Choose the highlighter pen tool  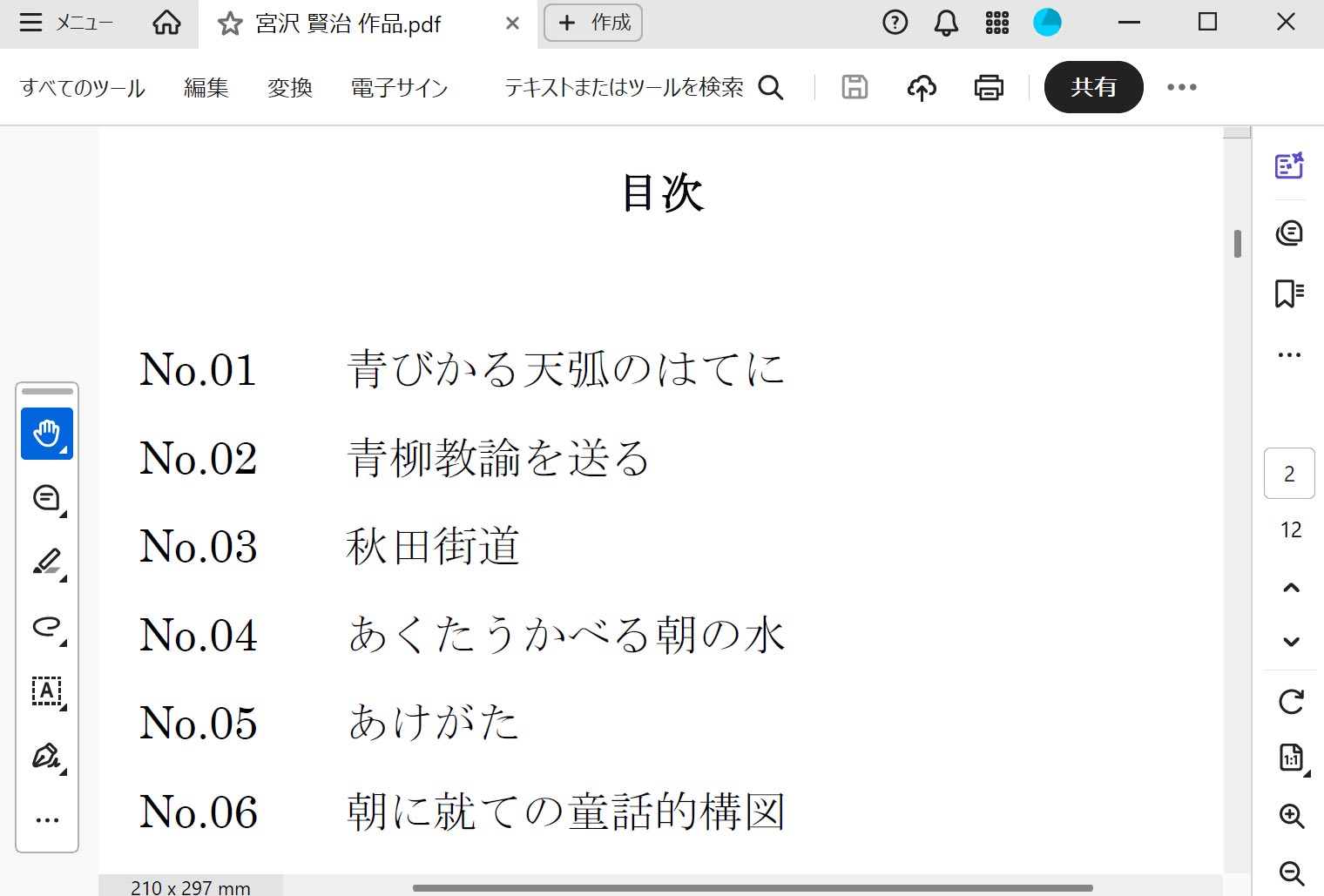[x=46, y=562]
